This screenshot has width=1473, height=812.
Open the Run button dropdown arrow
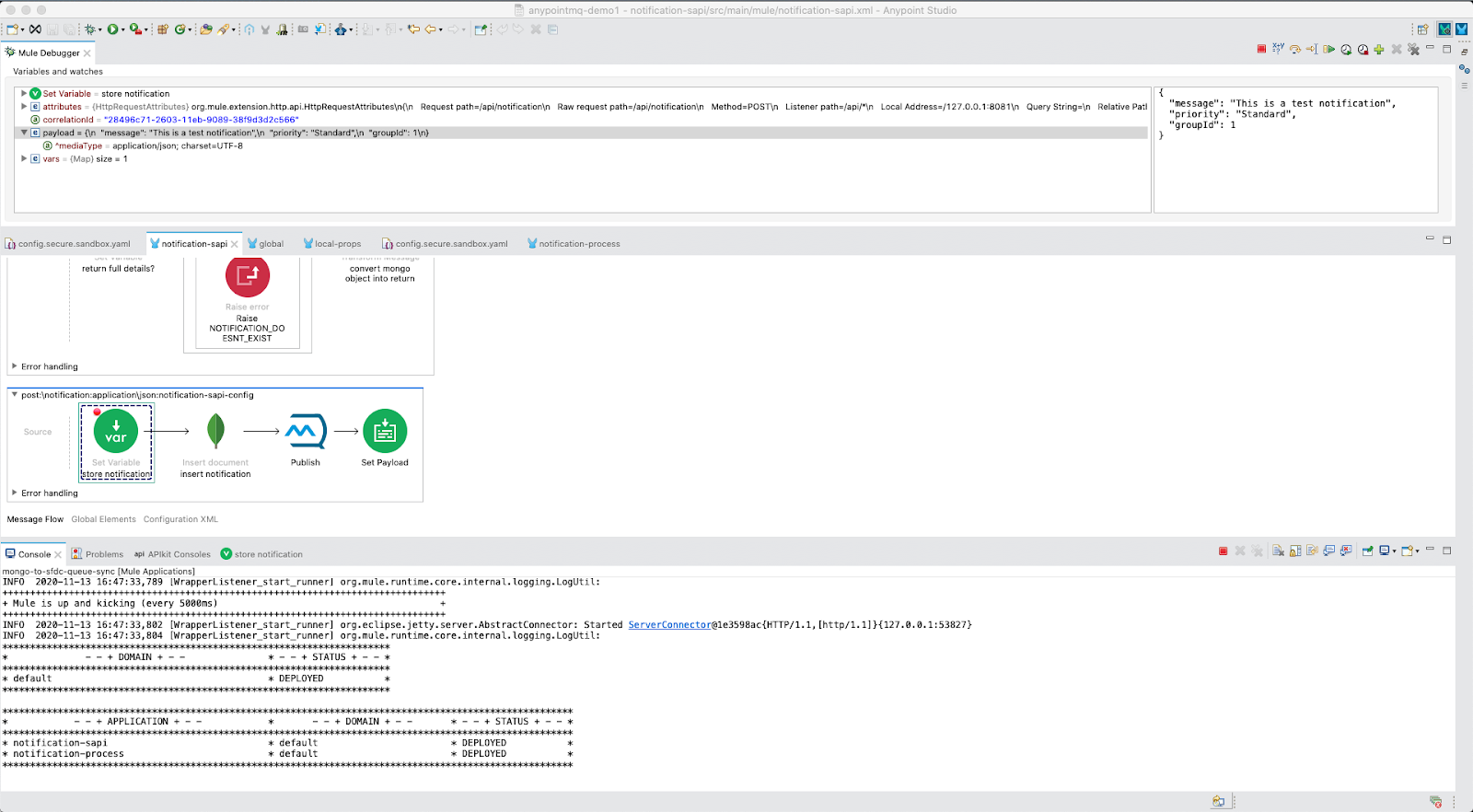(122, 30)
